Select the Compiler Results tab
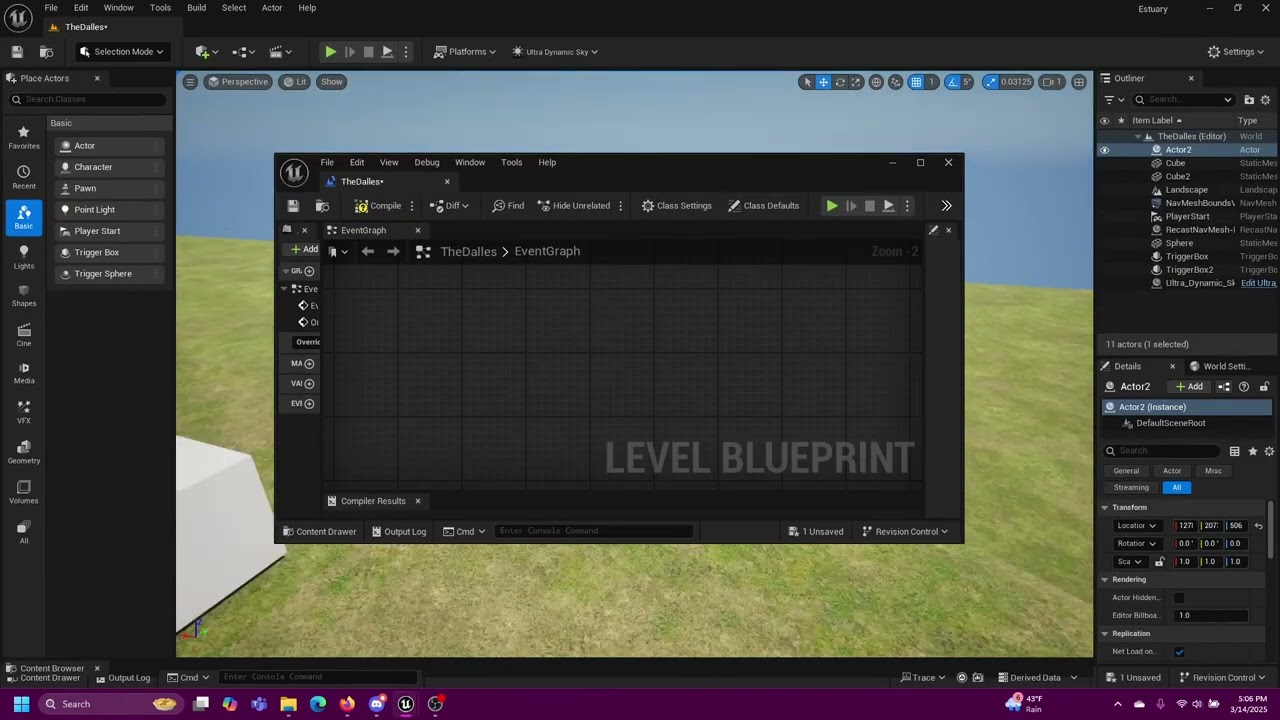The image size is (1280, 720). click(x=373, y=502)
